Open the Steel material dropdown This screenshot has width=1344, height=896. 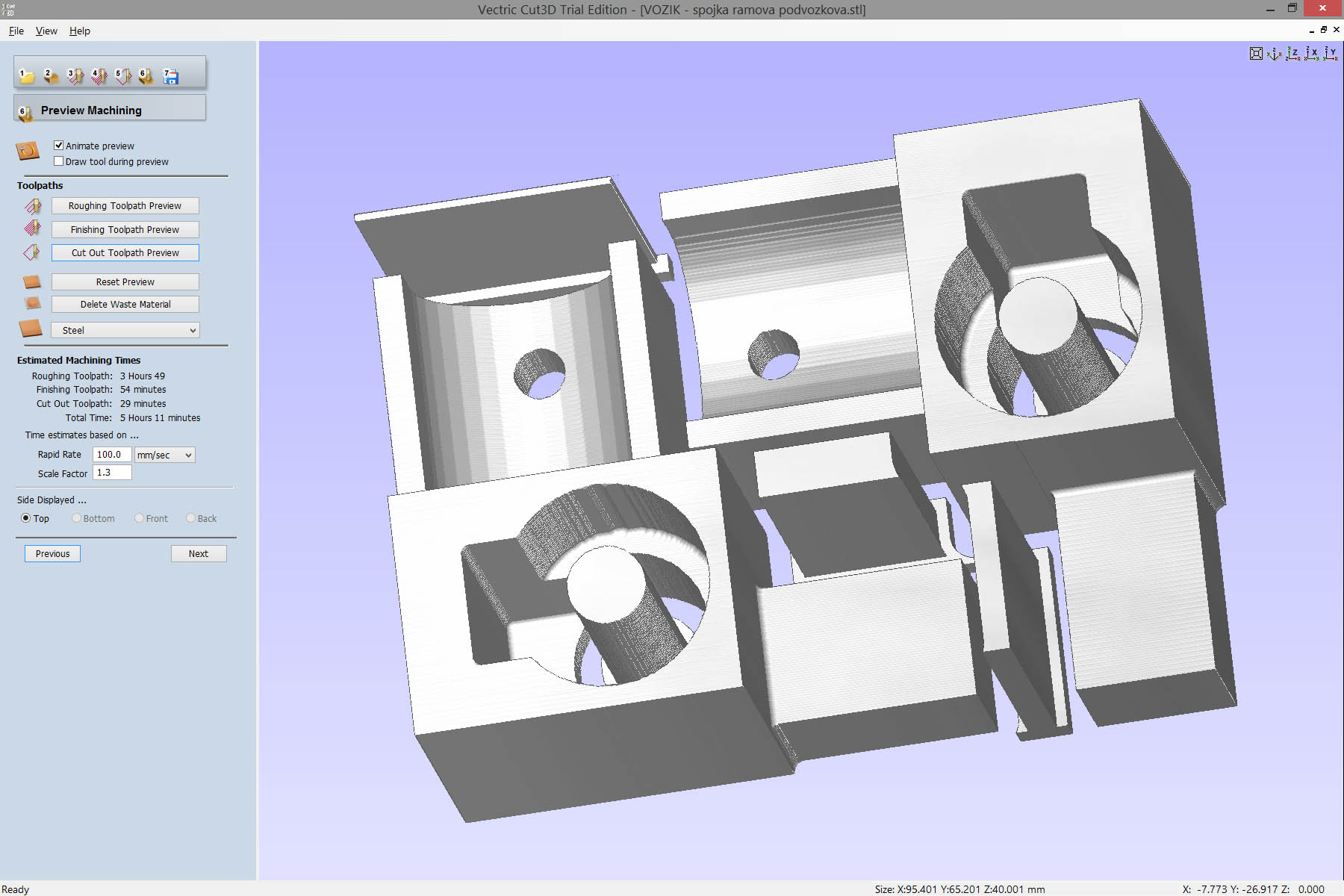click(x=125, y=330)
